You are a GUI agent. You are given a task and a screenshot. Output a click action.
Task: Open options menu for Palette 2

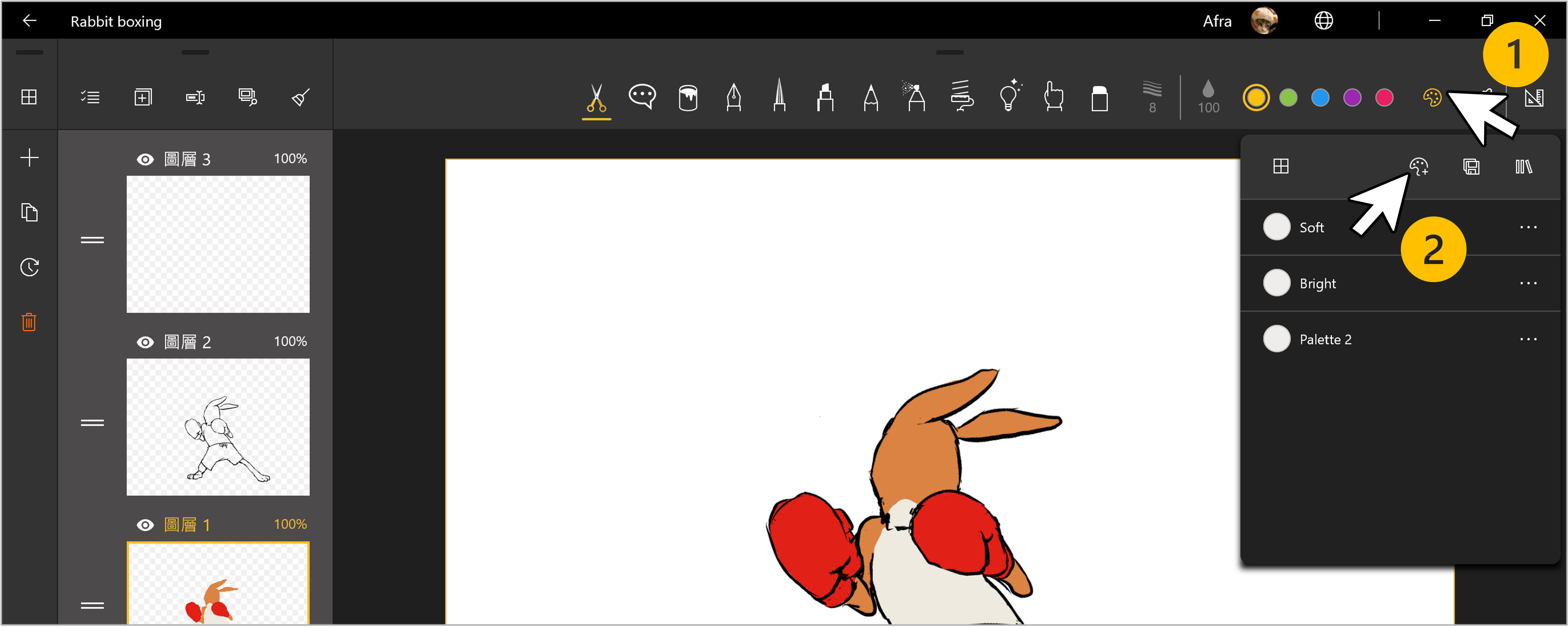click(x=1529, y=339)
